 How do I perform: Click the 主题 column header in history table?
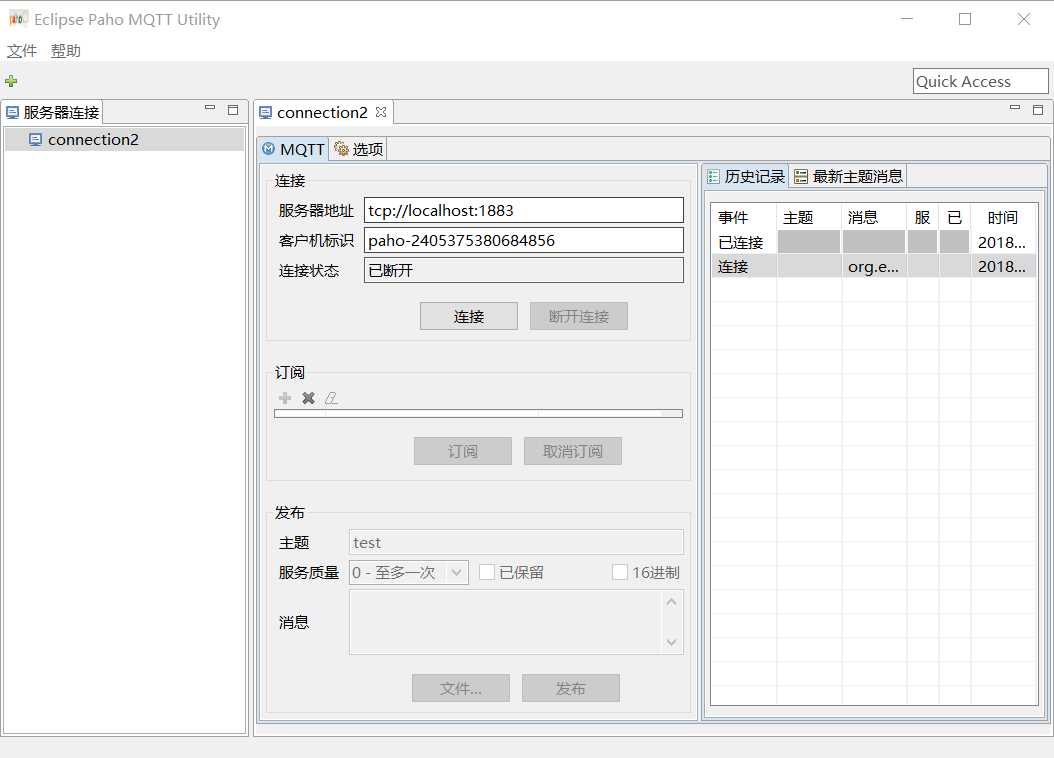click(x=809, y=218)
